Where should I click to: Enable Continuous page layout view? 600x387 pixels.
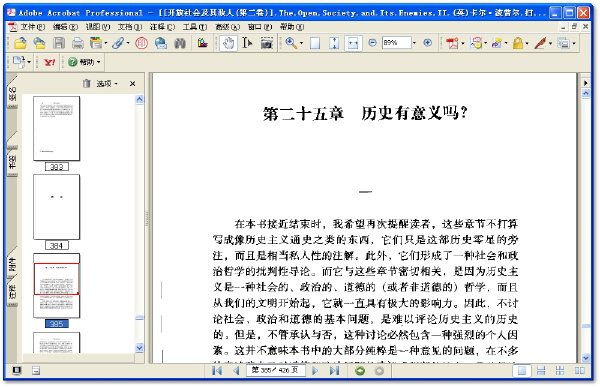tap(541, 371)
